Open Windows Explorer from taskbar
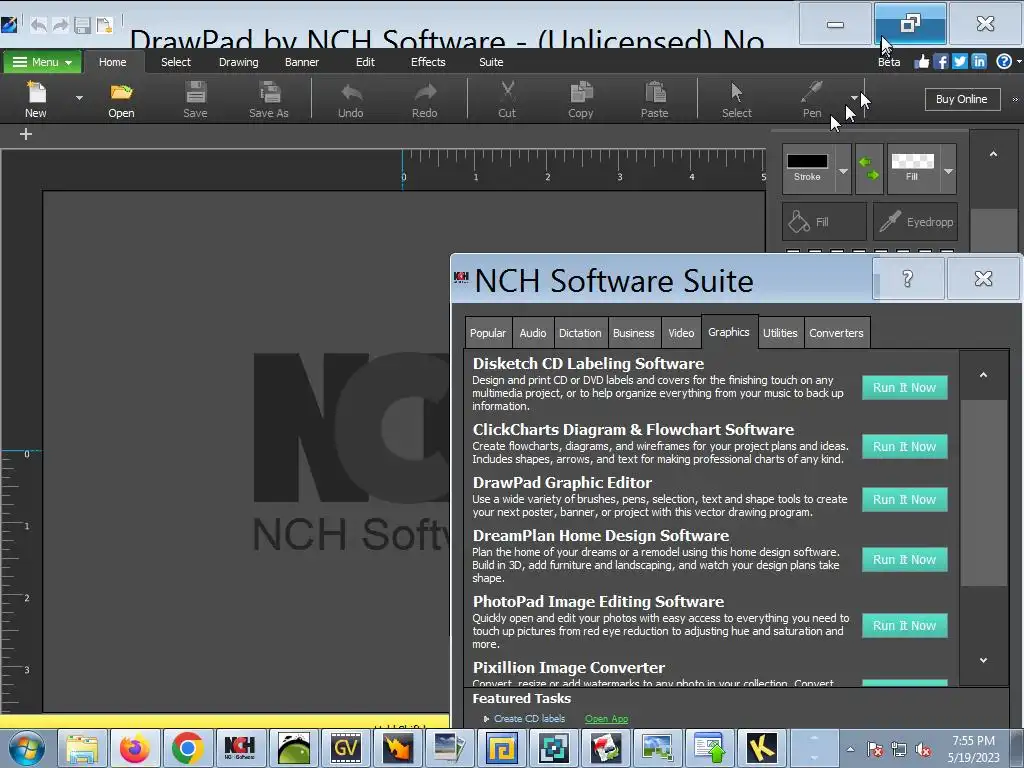The image size is (1024, 768). click(x=82, y=748)
